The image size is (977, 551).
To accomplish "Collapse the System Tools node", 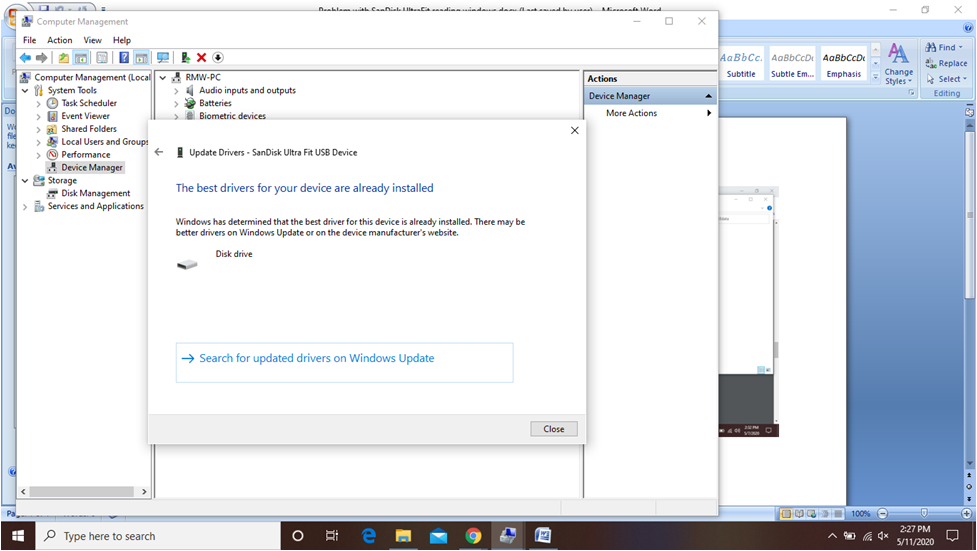I will click(25, 90).
